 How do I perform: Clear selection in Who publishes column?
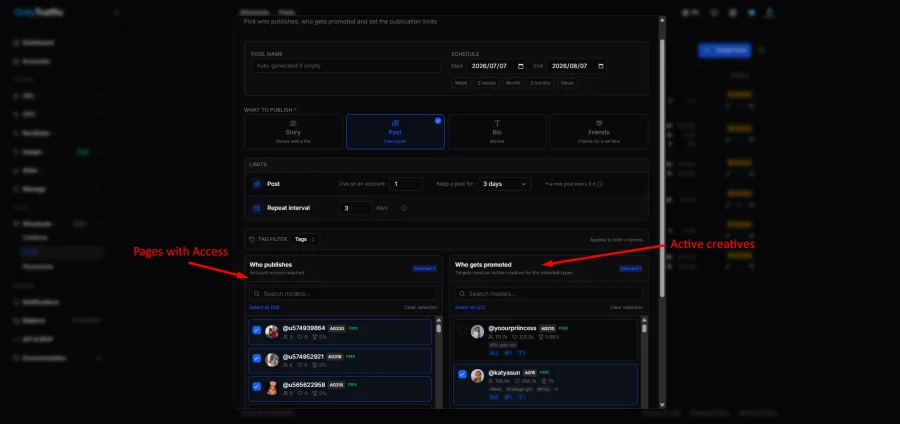(421, 308)
